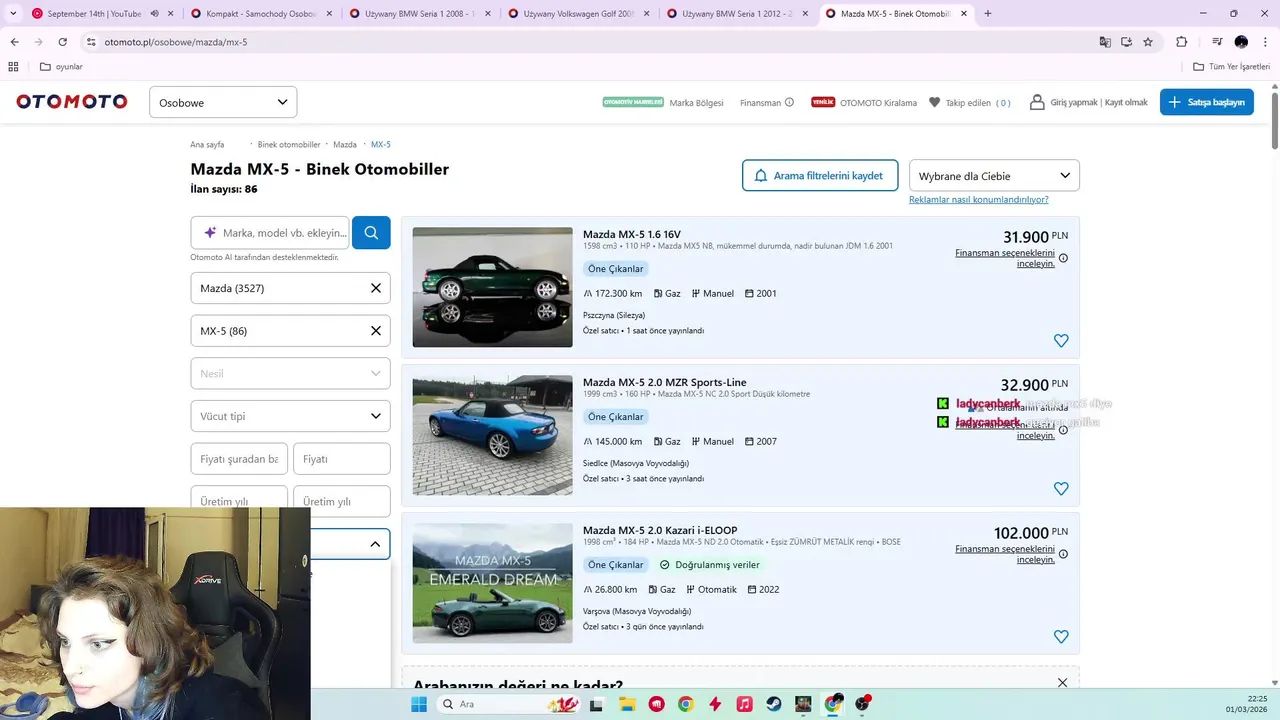Open the Mazda MX-5 2.0 Kazari i-ELOOP title

660,530
